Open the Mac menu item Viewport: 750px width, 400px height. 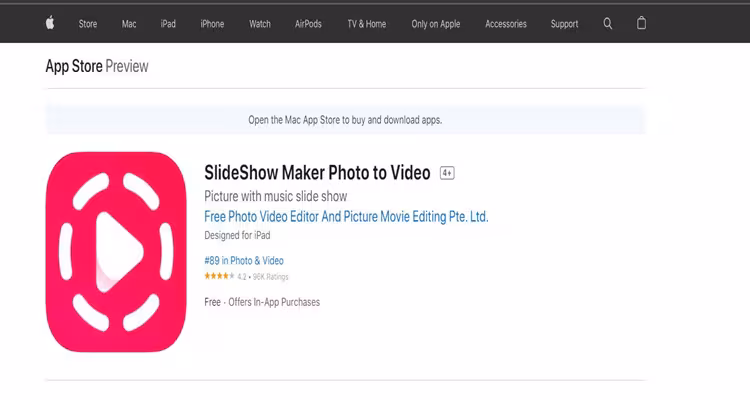[129, 23]
